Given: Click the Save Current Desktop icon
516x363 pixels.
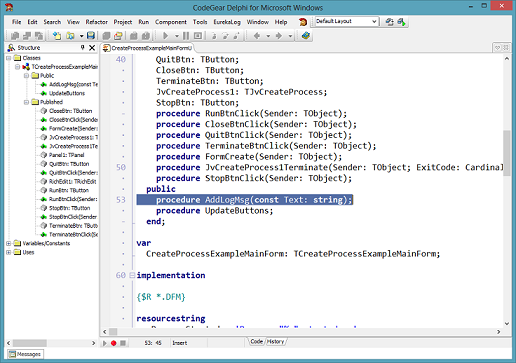Looking at the screenshot, I should (x=389, y=22).
